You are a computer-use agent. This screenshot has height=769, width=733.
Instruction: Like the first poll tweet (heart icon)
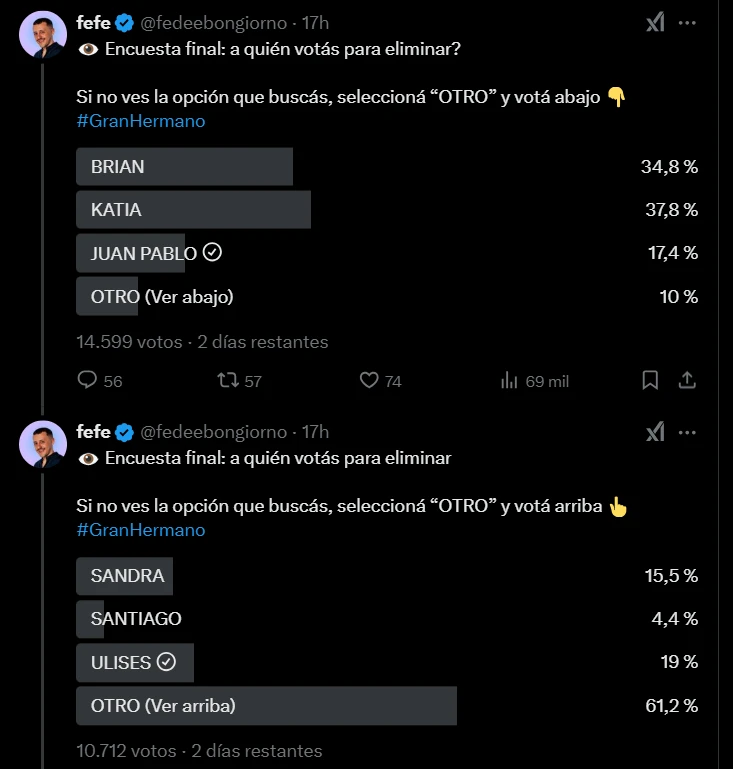[369, 380]
